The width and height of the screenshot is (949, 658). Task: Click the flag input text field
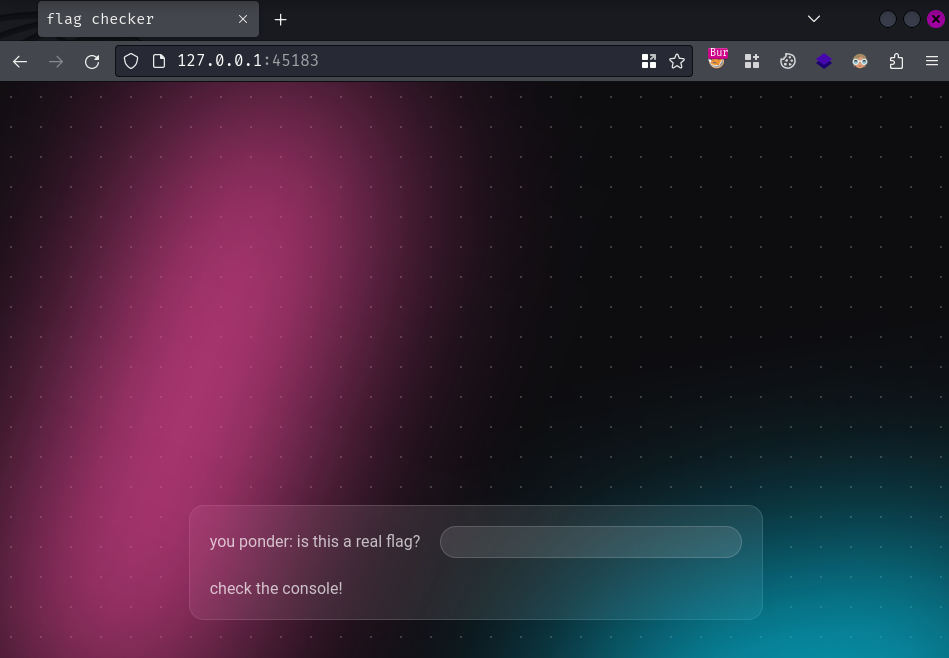pyautogui.click(x=591, y=542)
